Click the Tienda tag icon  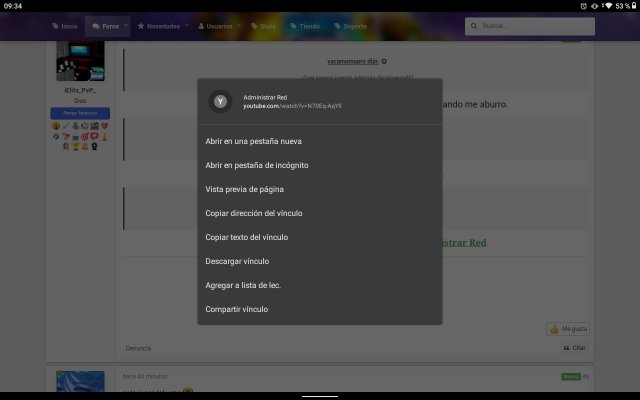291,26
